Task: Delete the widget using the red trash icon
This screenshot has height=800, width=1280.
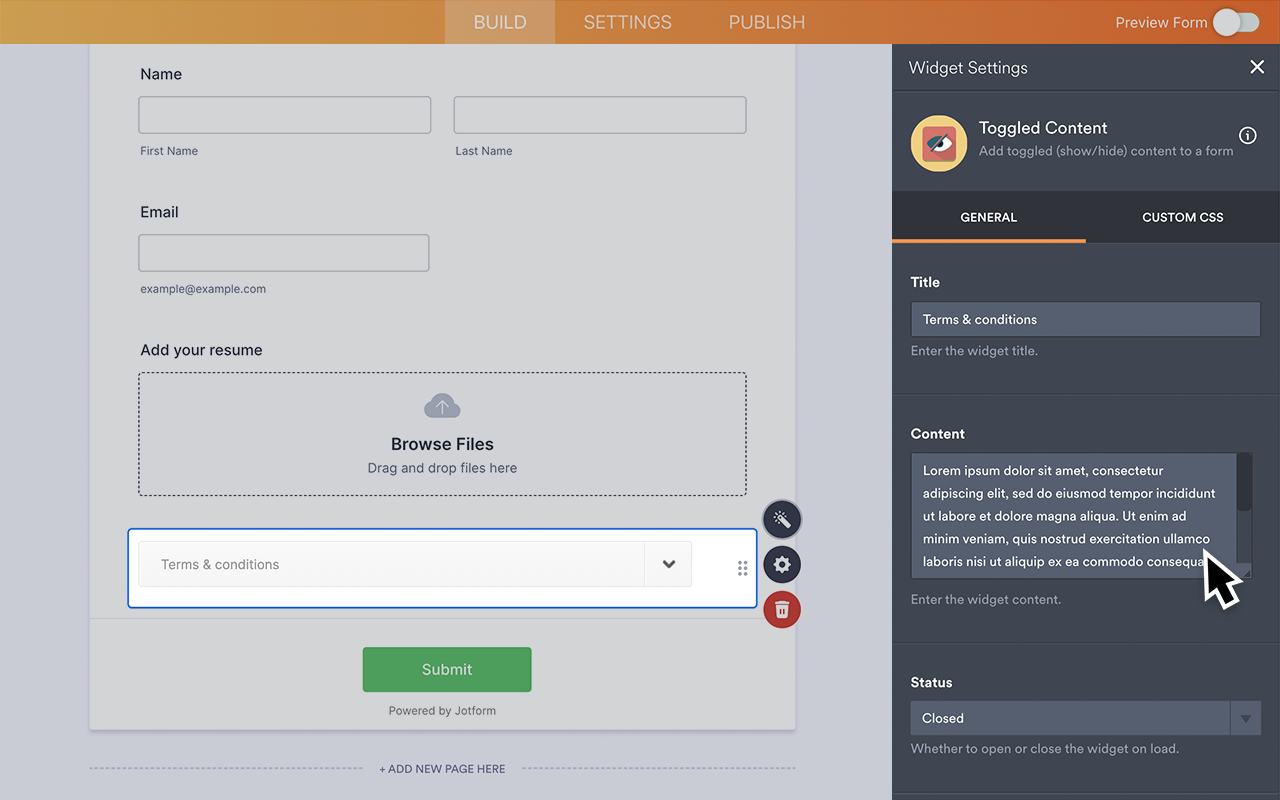Action: [781, 609]
